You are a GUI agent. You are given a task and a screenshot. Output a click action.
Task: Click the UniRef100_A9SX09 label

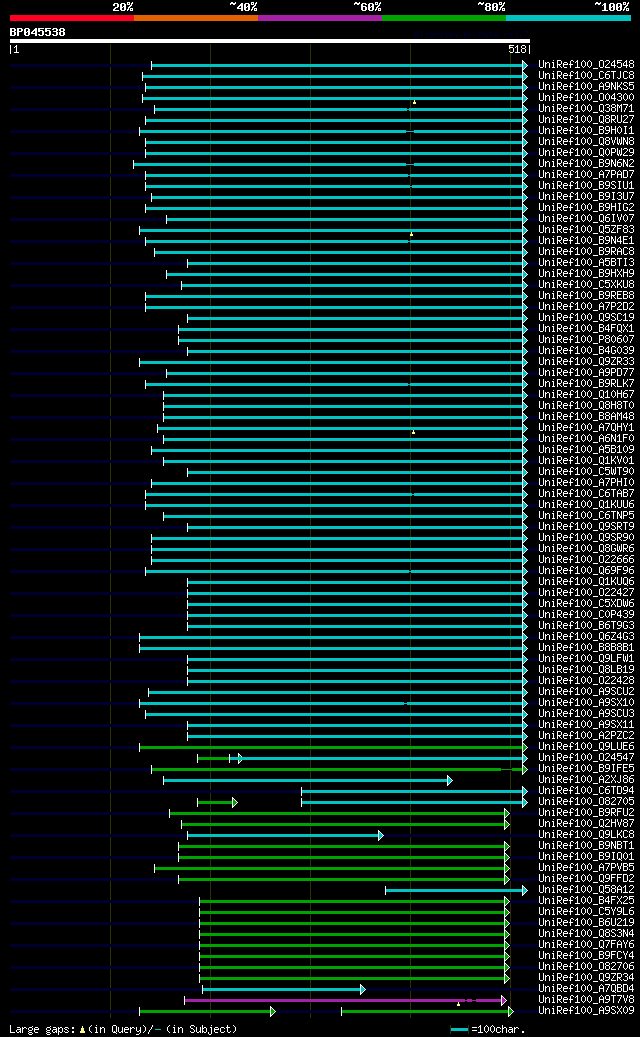586,1011
